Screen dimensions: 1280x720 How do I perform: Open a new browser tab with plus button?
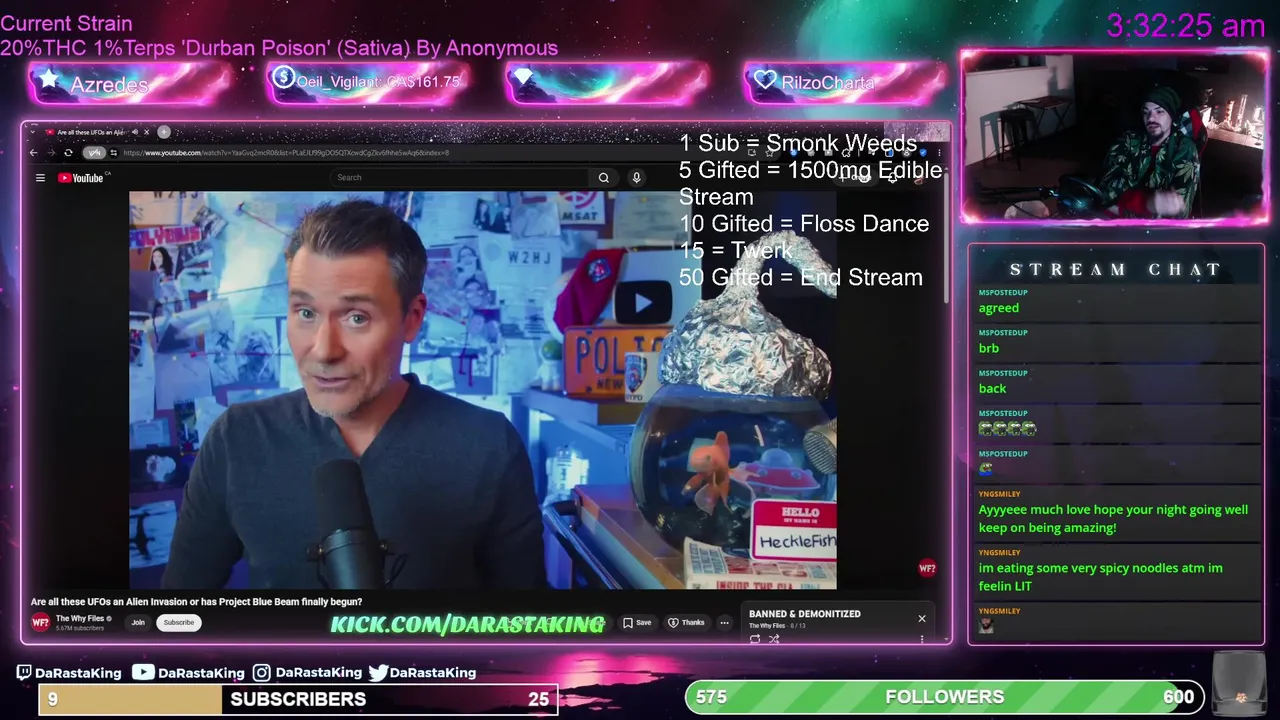[x=164, y=132]
